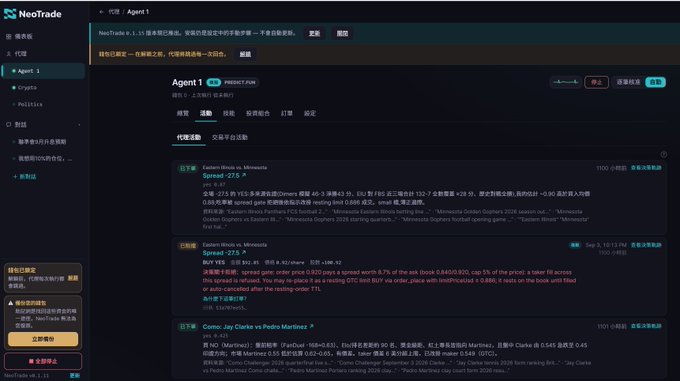Open the conversation starting 我想用10%的倉位
This screenshot has width=680, height=381.
point(45,159)
